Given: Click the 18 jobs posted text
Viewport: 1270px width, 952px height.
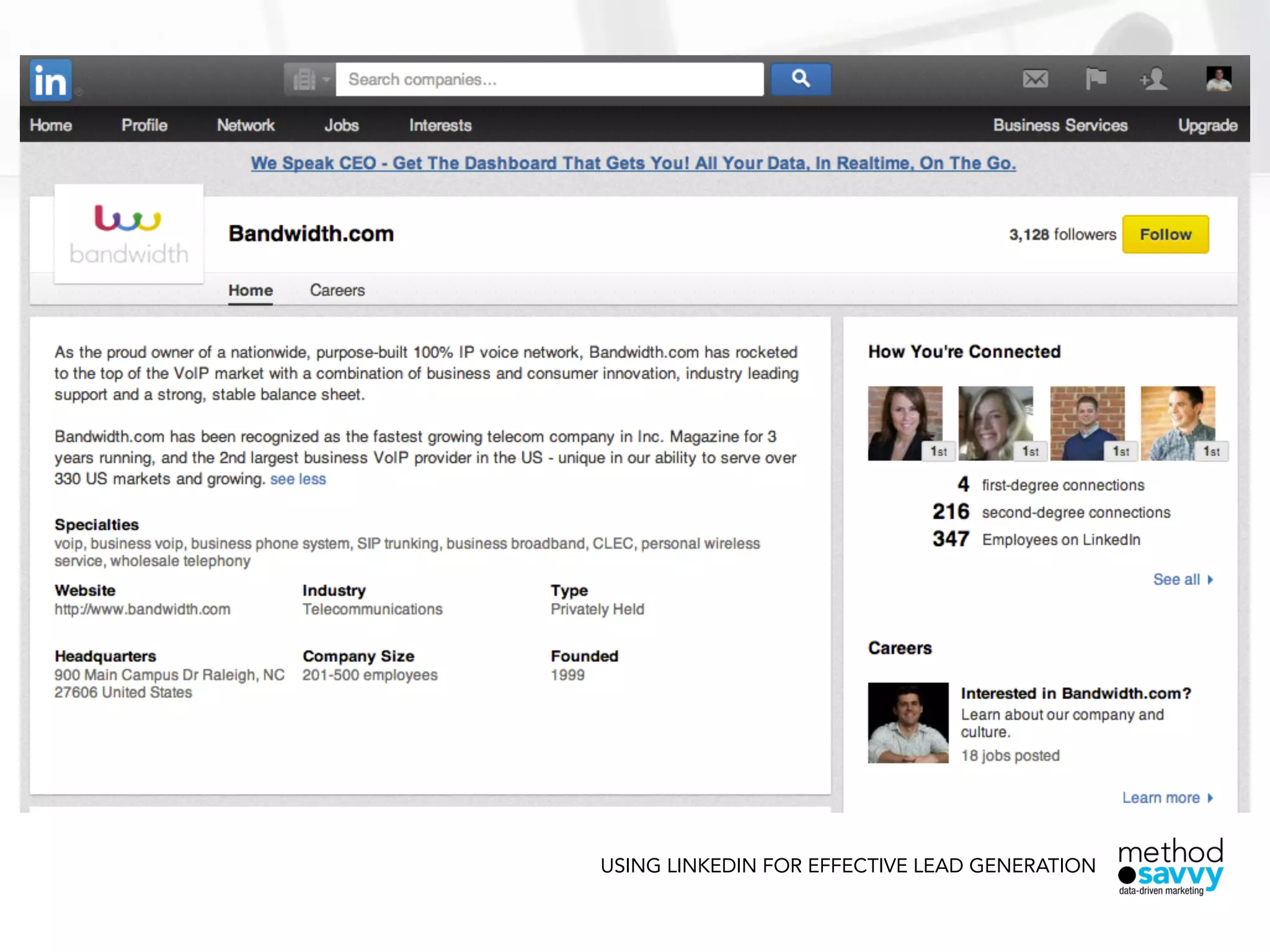Looking at the screenshot, I should coord(1010,756).
